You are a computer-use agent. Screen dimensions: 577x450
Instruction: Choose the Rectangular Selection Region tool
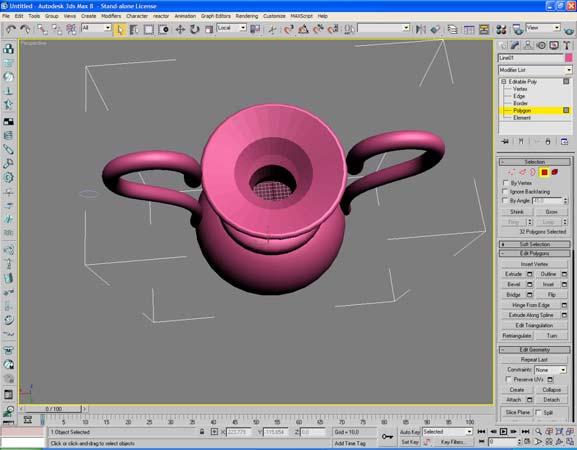tap(149, 29)
